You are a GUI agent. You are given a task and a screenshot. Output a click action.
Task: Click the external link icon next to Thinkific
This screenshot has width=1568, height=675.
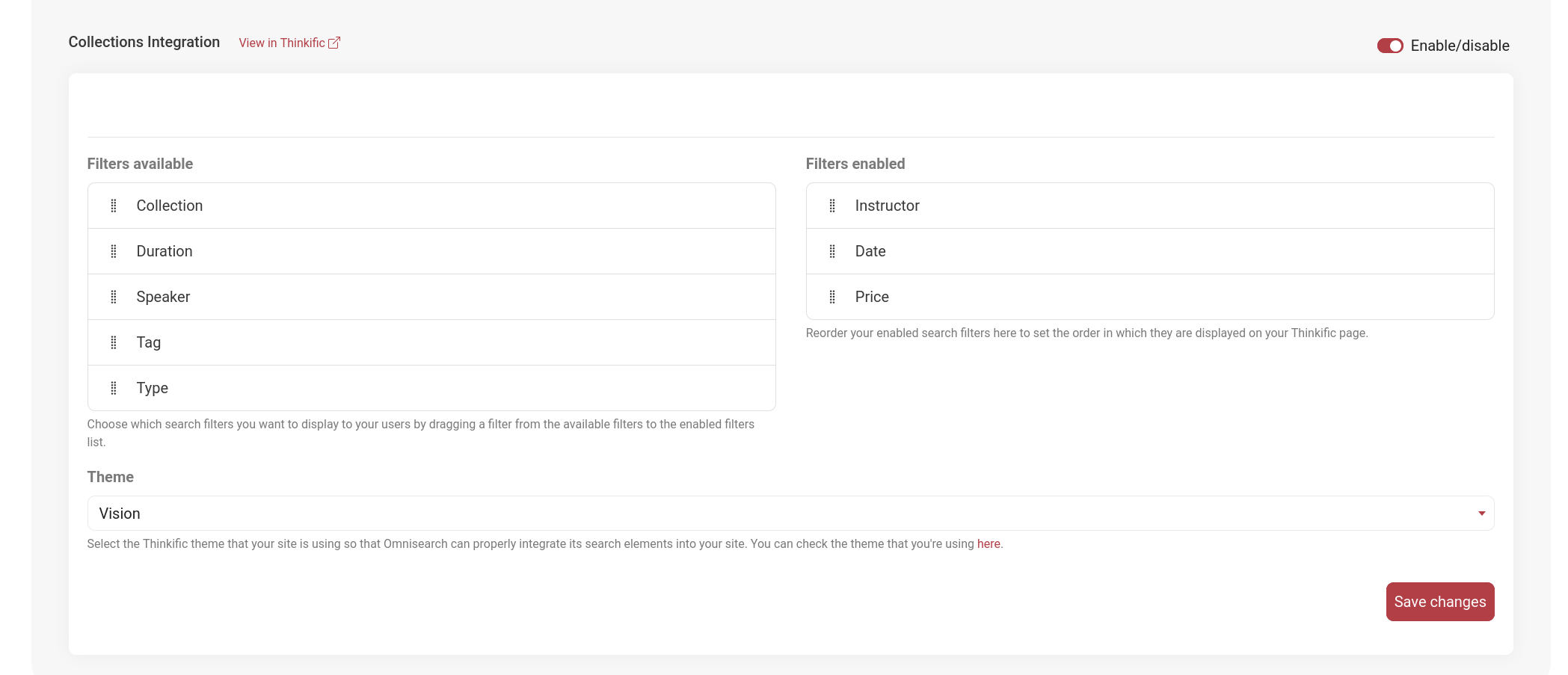tap(334, 43)
